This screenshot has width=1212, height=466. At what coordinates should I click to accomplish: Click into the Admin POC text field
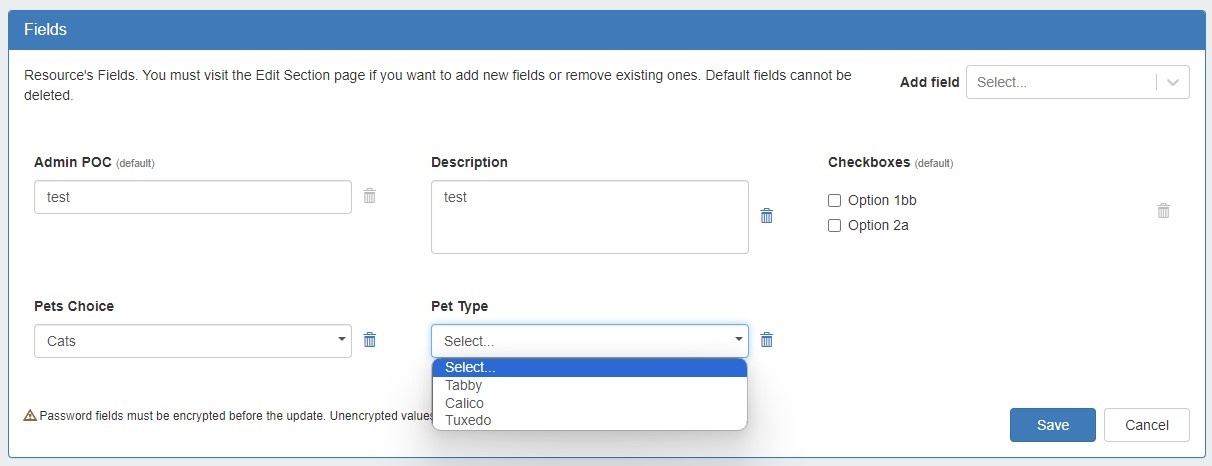point(192,197)
